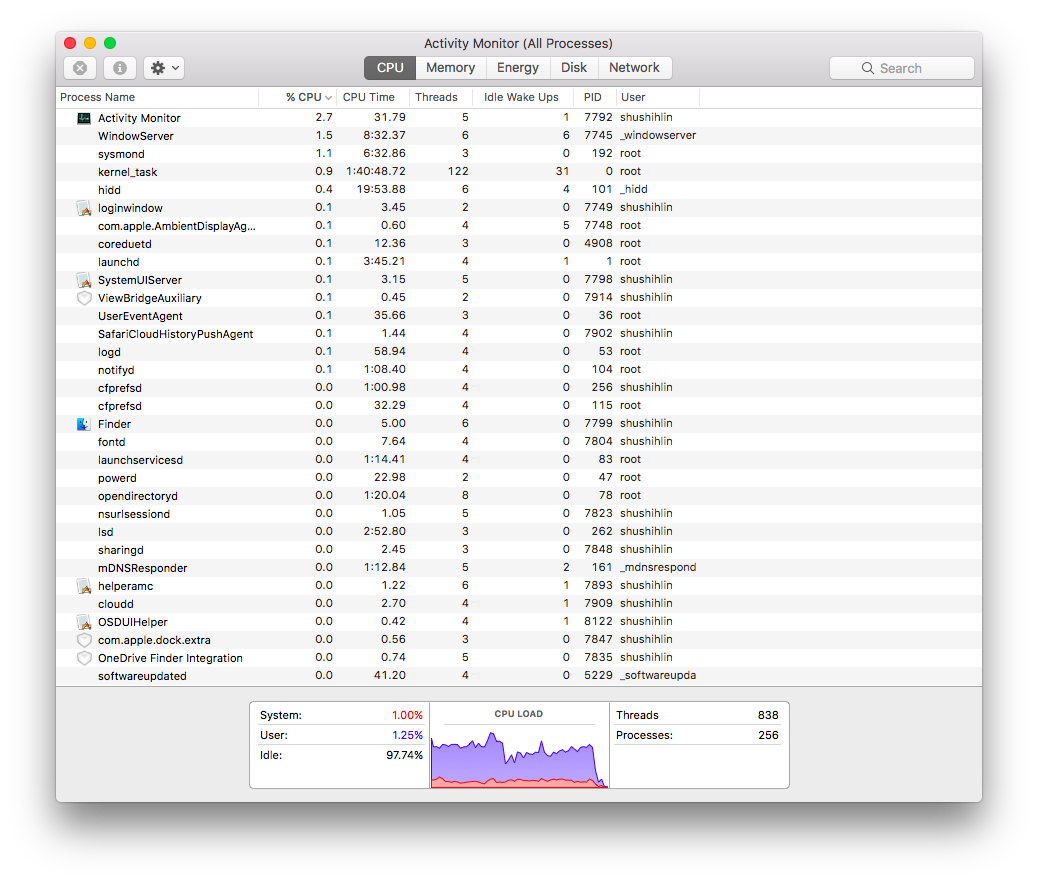Switch to the Memory tab
Viewport: 1038px width, 882px height.
pos(451,68)
